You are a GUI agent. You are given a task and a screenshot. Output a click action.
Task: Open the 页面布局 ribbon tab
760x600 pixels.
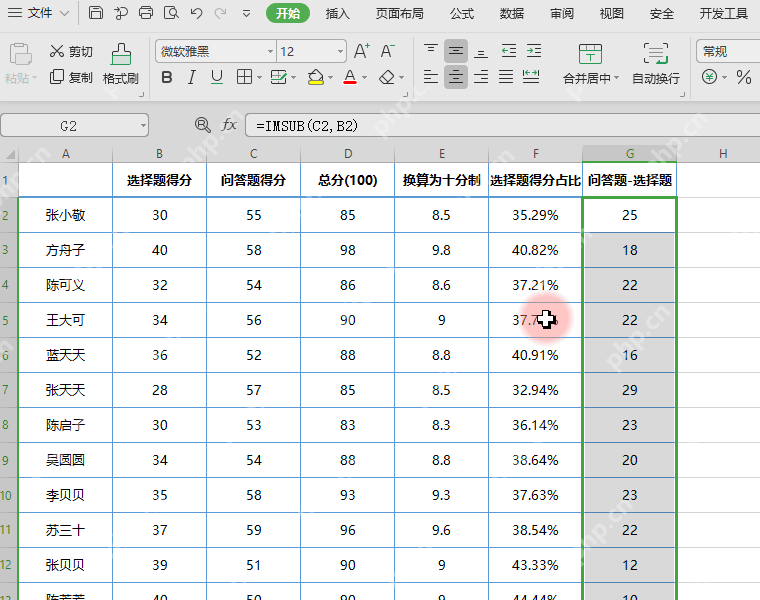click(400, 14)
